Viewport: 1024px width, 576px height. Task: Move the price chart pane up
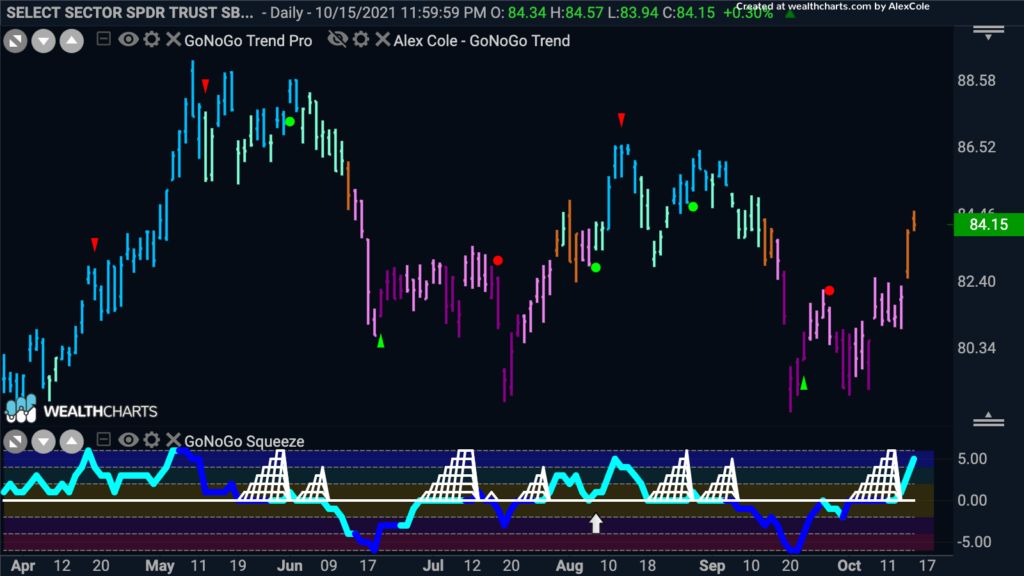pyautogui.click(x=72, y=41)
